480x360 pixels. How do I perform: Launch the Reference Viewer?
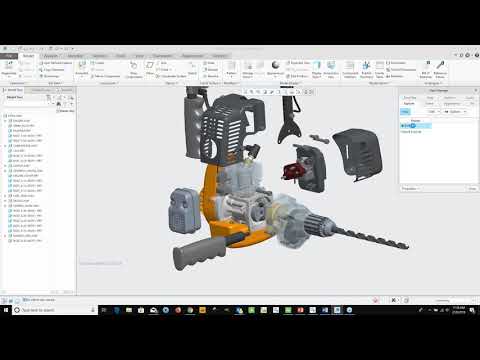(x=440, y=69)
